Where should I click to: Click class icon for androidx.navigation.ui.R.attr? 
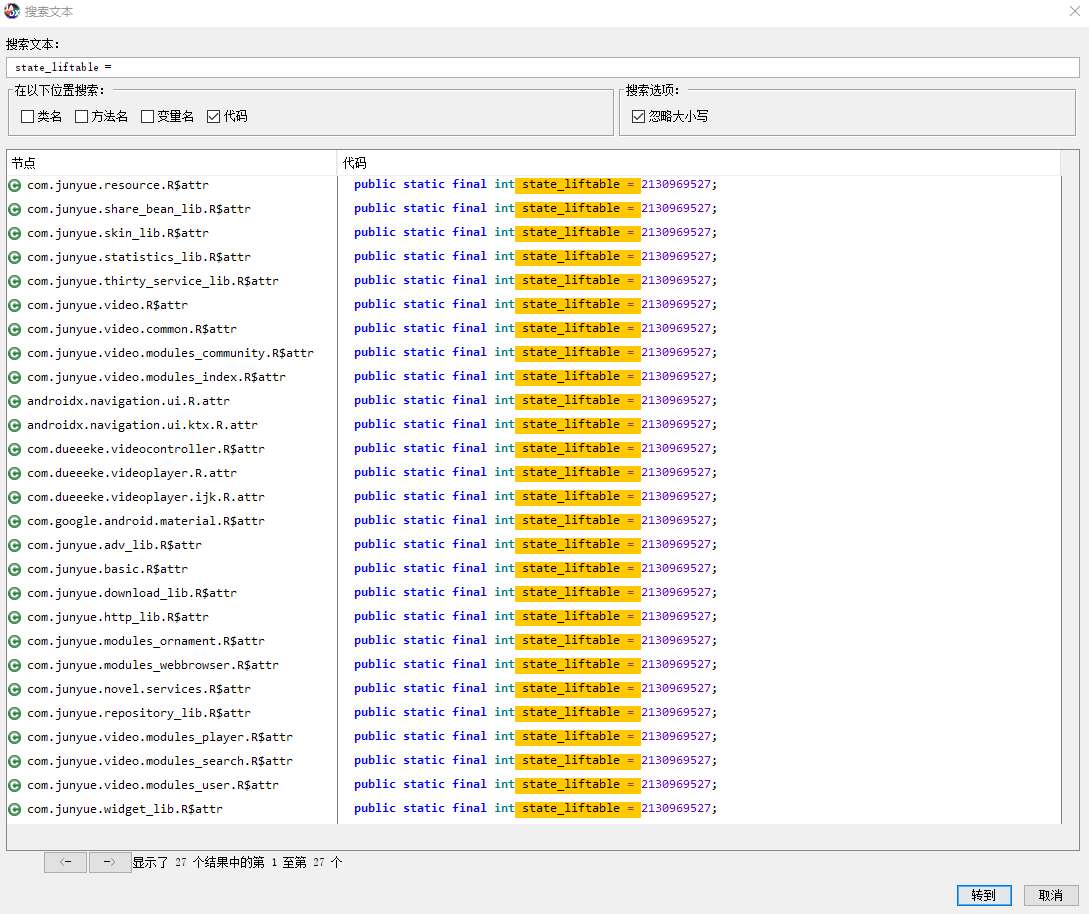tap(15, 401)
